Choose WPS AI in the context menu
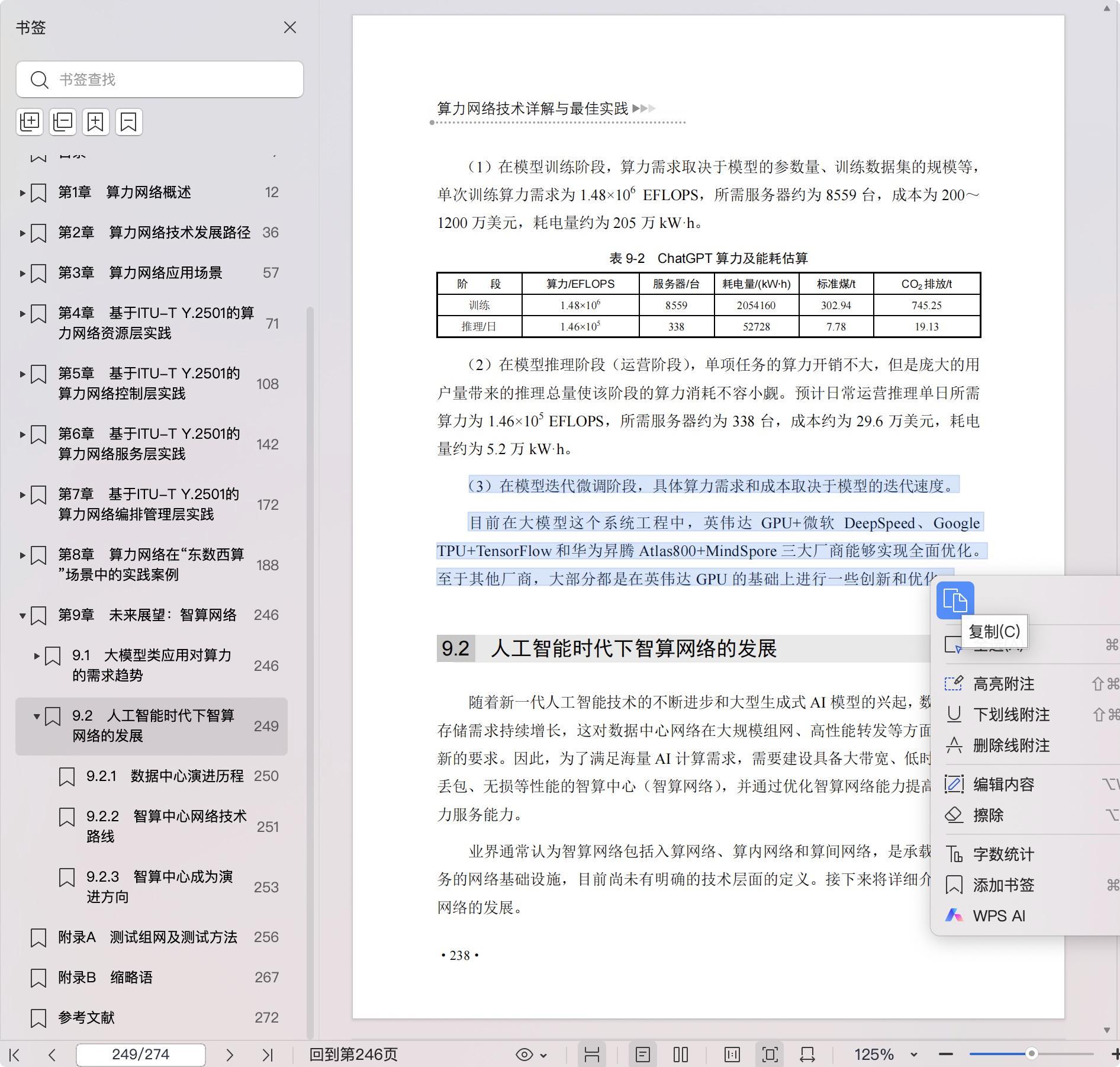1120x1067 pixels. (999, 916)
